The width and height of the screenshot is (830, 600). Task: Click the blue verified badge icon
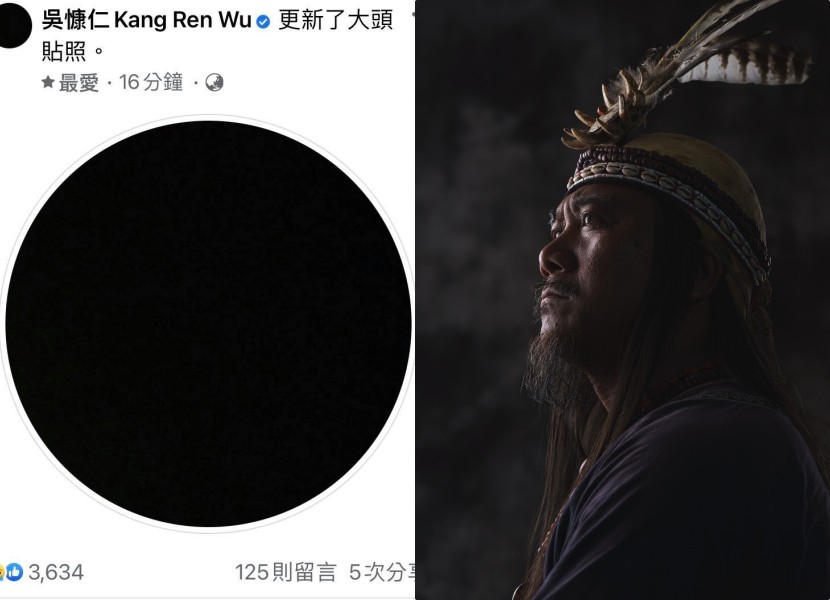coord(263,22)
